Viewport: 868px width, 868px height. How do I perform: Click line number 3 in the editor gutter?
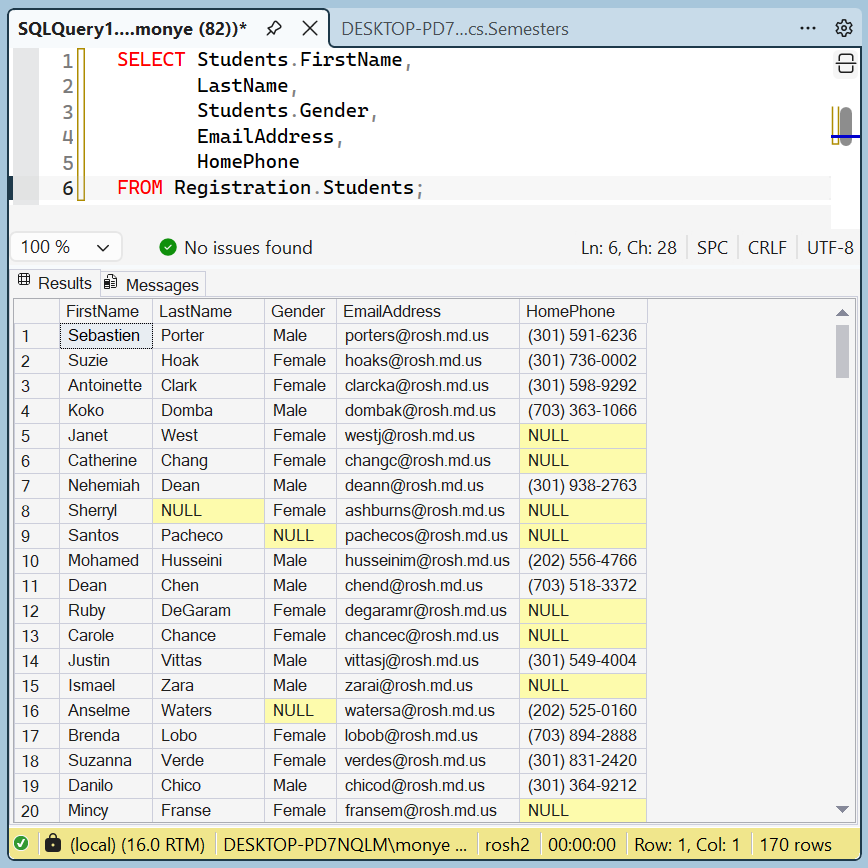[x=67, y=112]
